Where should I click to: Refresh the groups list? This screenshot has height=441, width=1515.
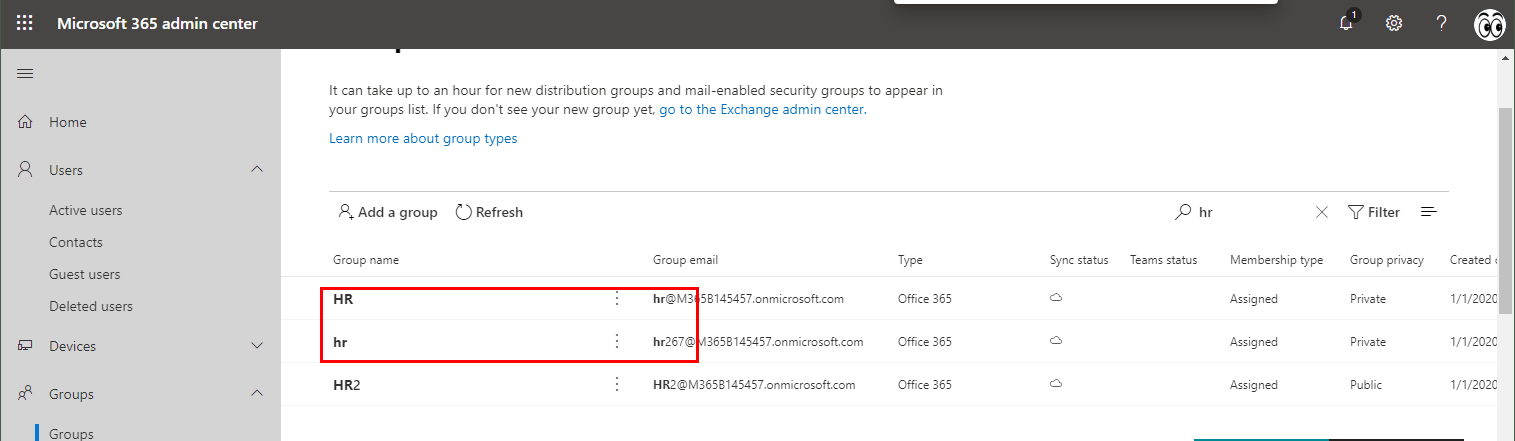point(489,212)
